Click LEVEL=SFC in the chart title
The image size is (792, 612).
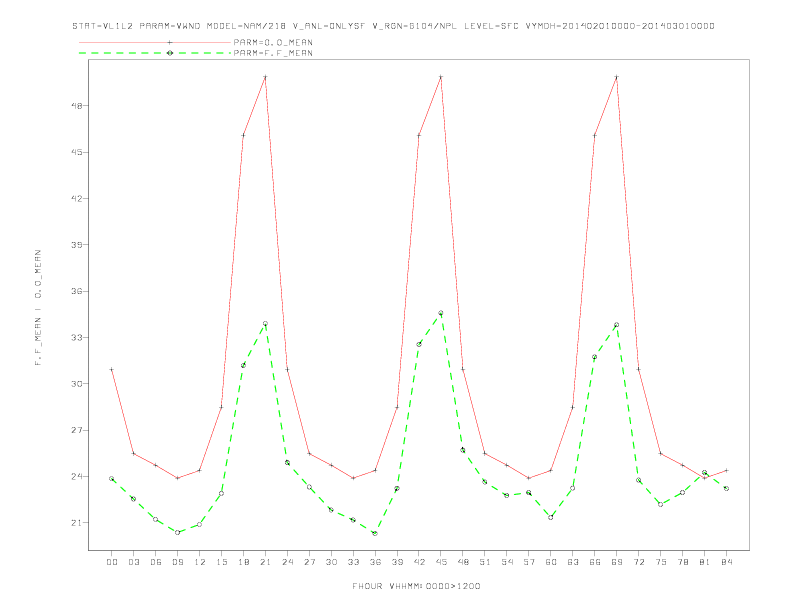[x=491, y=26]
